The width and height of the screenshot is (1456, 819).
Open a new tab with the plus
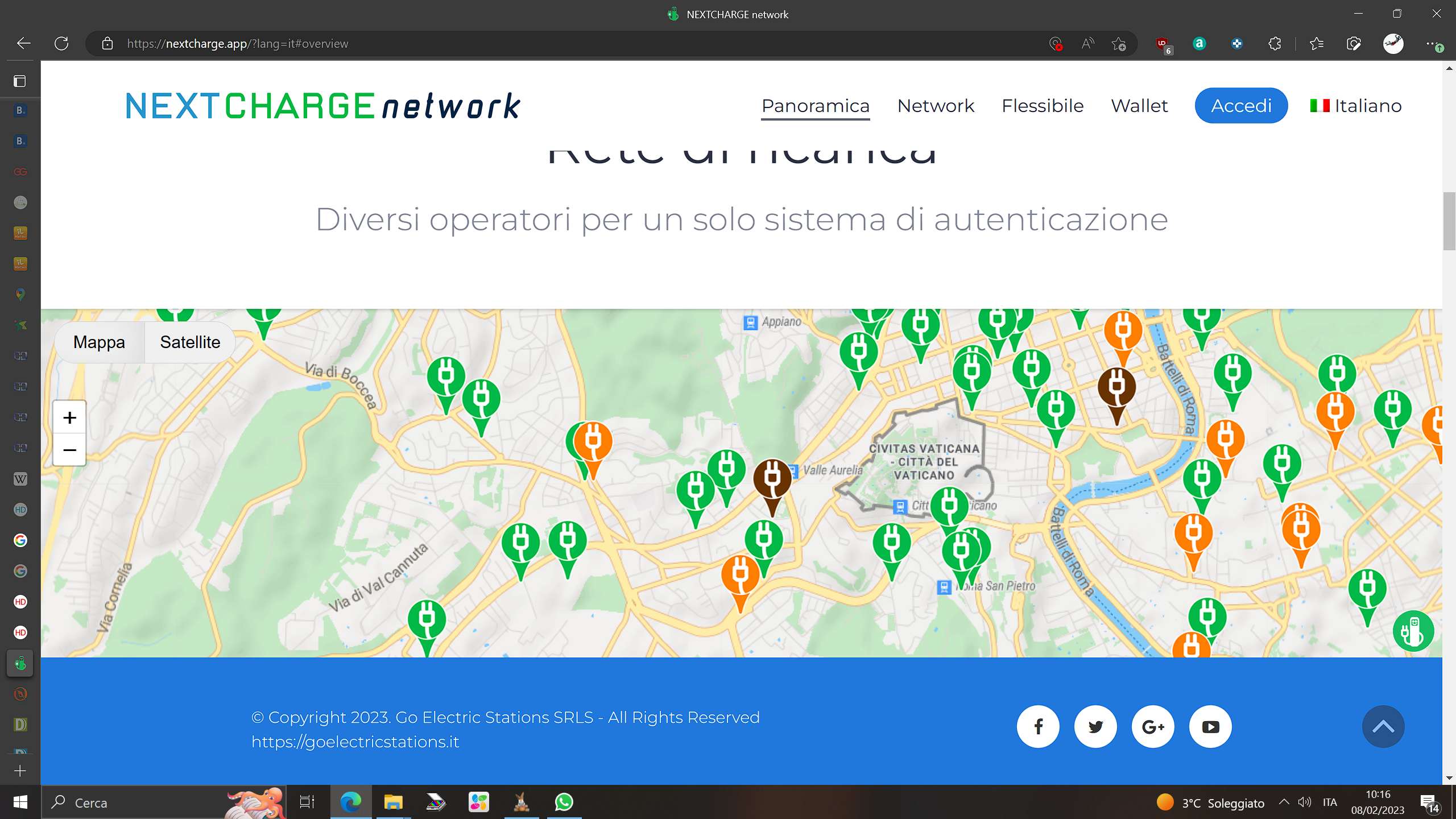[20, 771]
